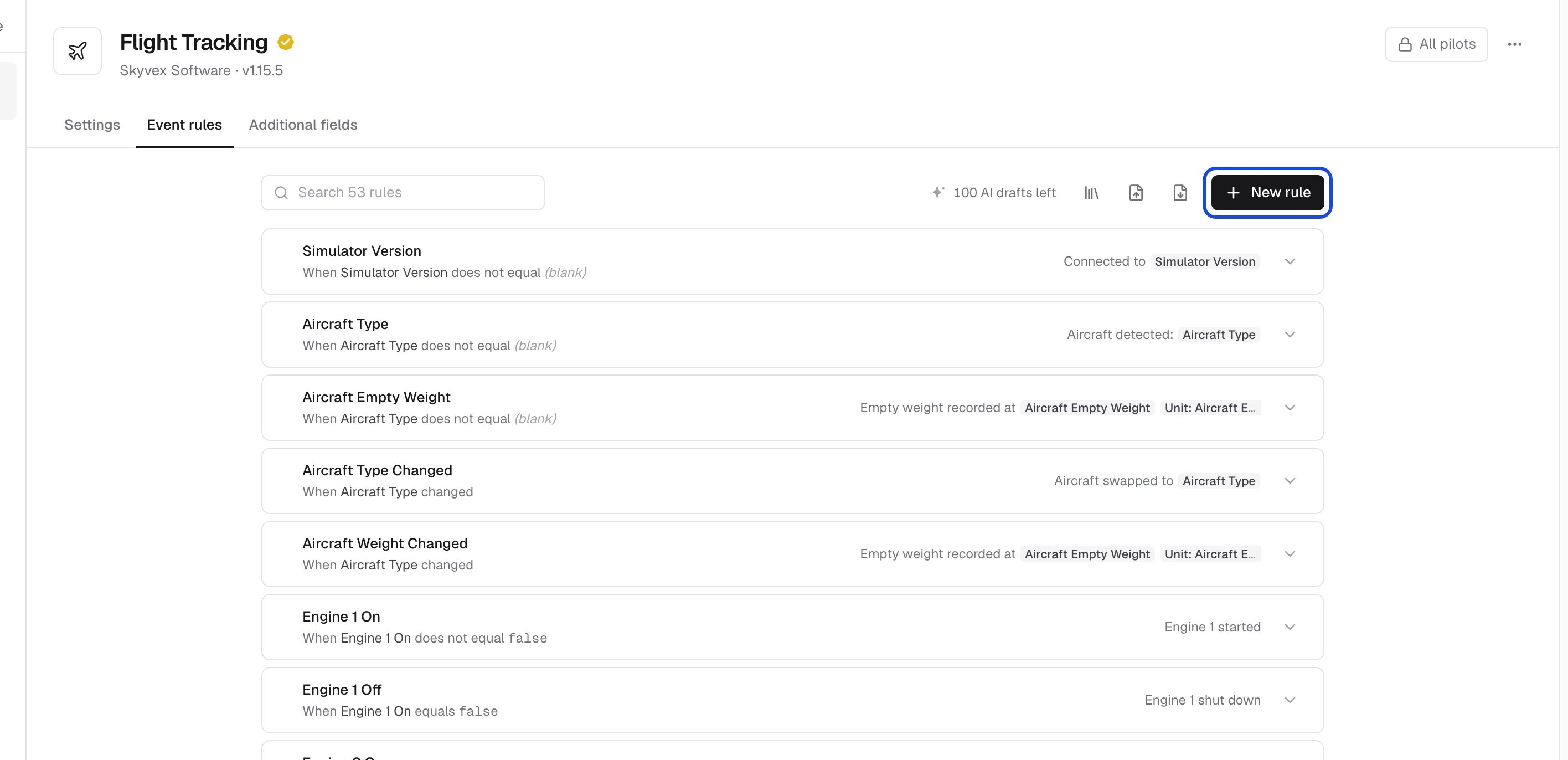Click the download rules file icon

click(x=1180, y=192)
